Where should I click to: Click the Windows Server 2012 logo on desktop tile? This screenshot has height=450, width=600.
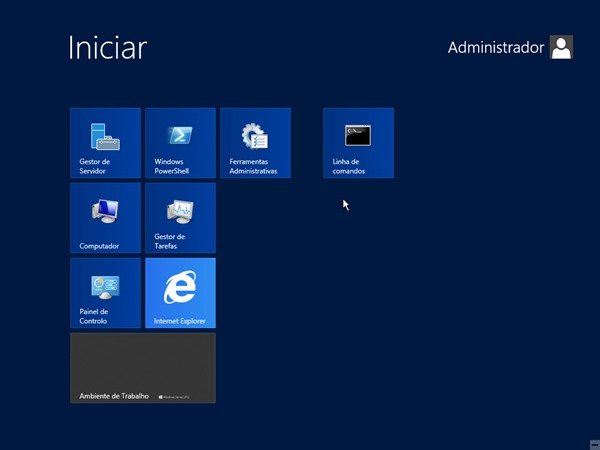coord(174,397)
